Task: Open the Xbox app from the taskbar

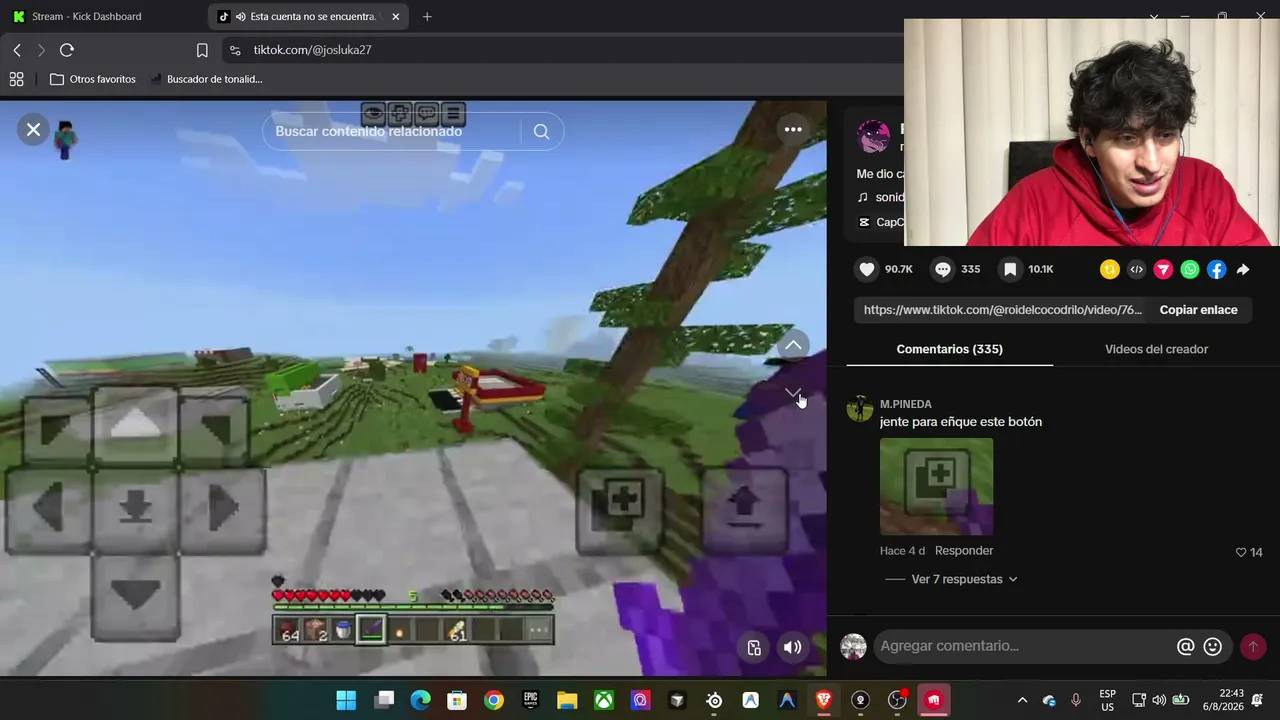Action: point(604,701)
